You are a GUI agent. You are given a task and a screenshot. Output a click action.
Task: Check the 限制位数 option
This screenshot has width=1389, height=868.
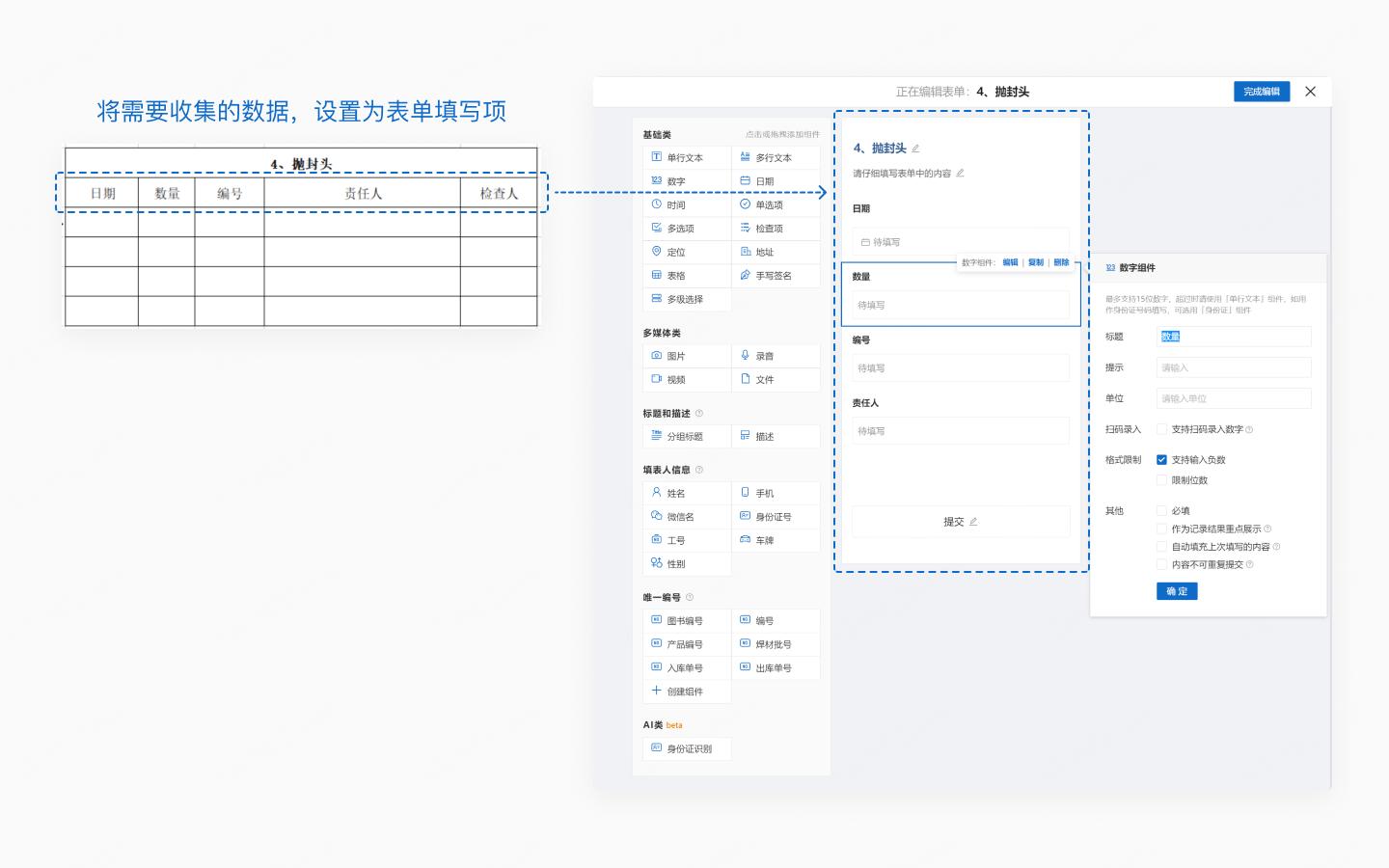click(x=1161, y=480)
